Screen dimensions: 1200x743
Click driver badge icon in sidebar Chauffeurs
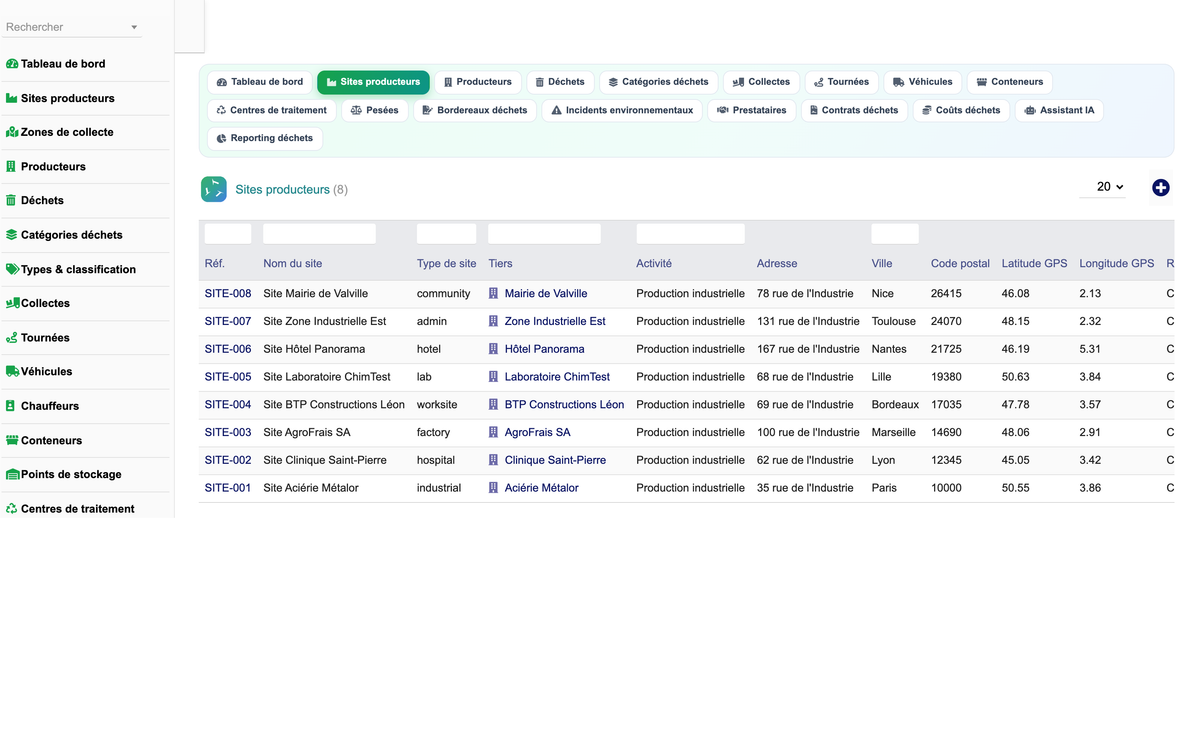pos(11,406)
